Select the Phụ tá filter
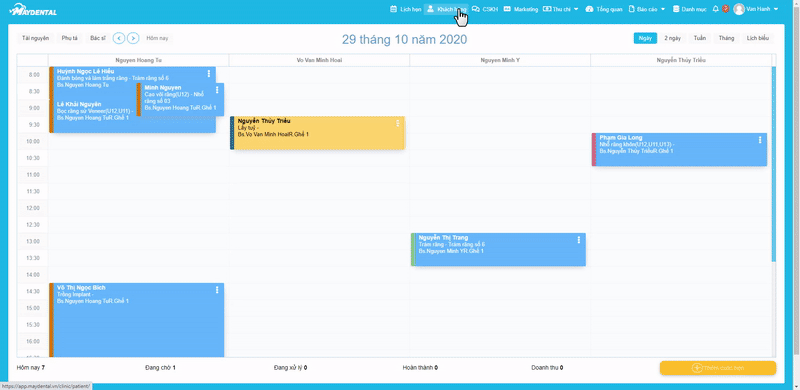Viewport: 800px width, 390px height. pos(69,38)
